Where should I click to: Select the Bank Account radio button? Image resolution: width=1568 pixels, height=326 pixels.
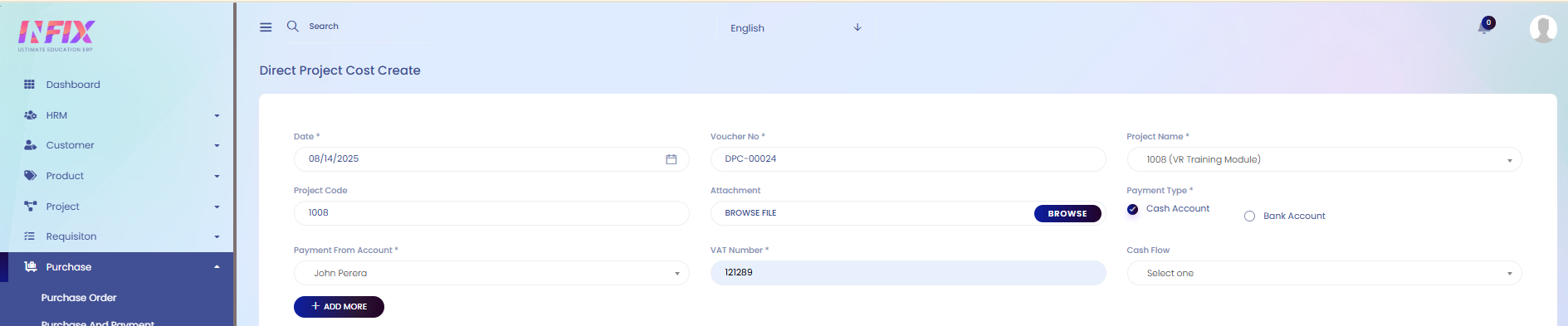click(x=1249, y=217)
